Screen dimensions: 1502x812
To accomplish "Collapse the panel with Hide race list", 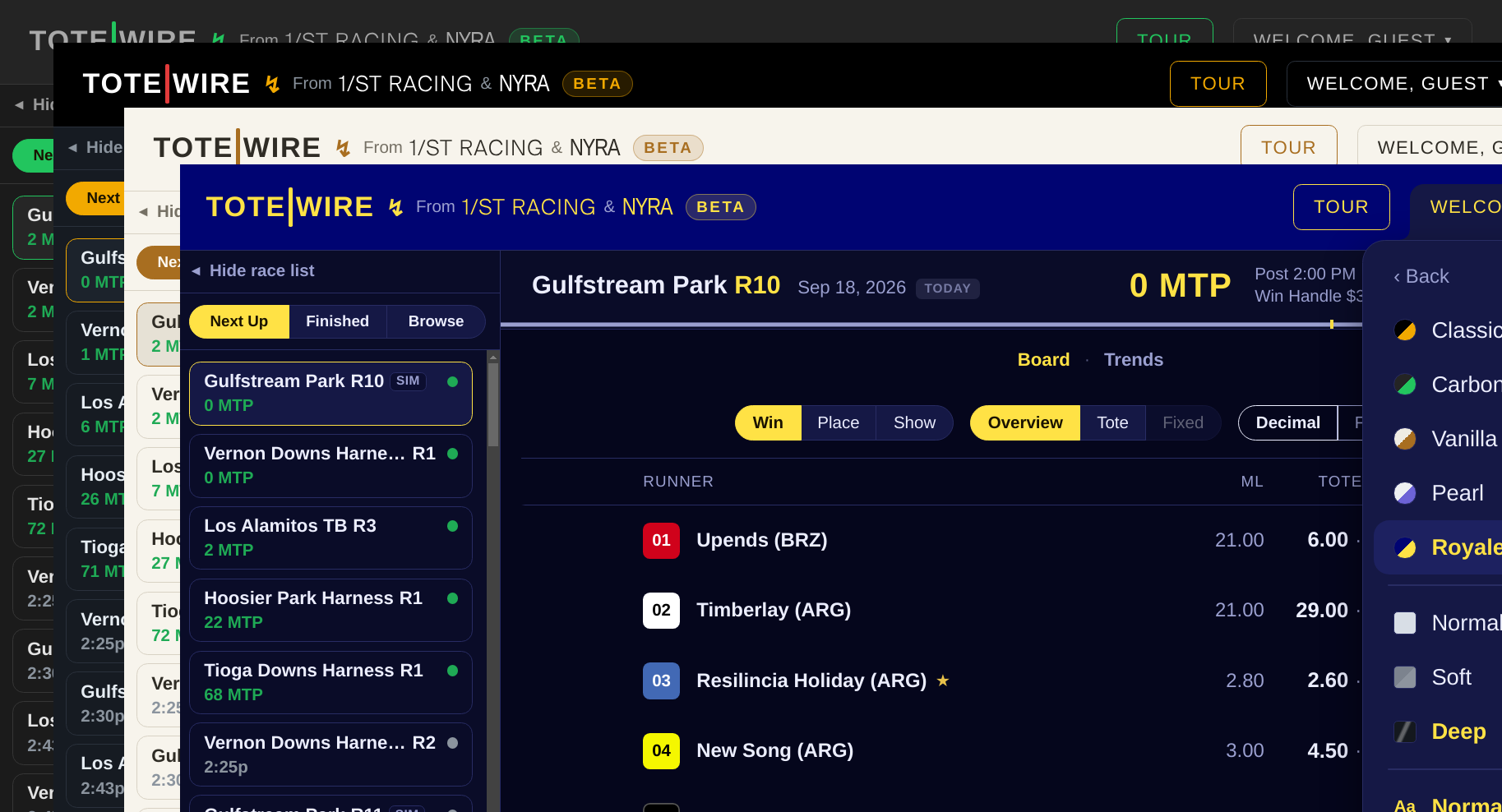I will (x=253, y=270).
